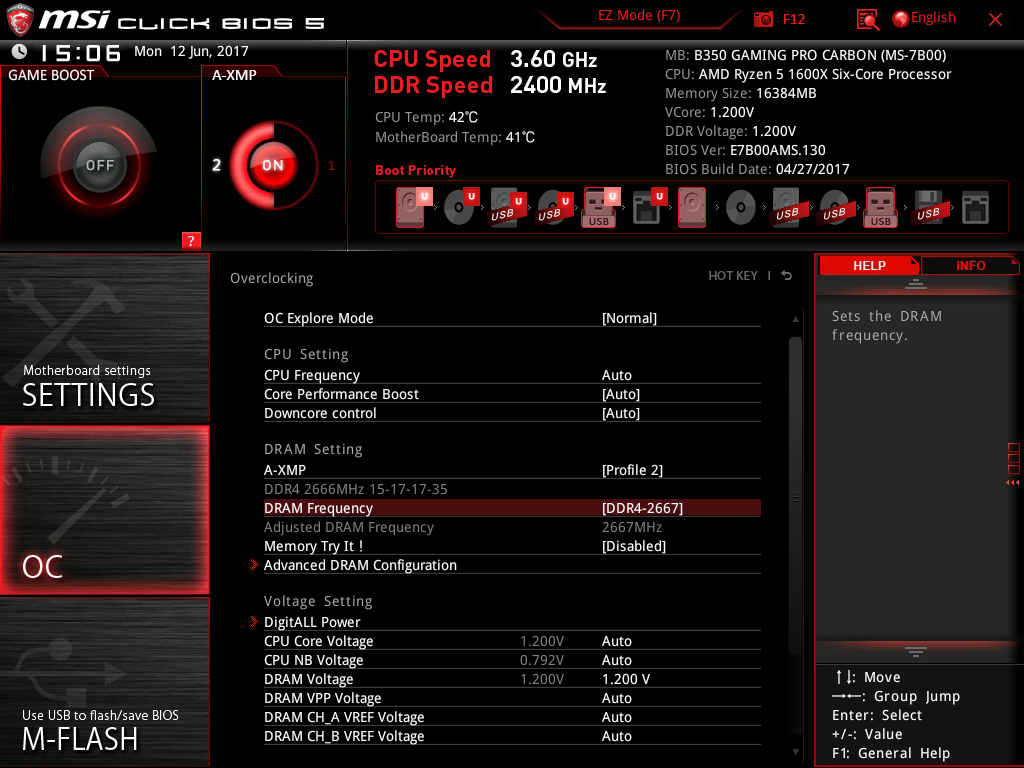Switch to EZ Mode (F7)
Screen dimensions: 1024x768
pos(639,16)
